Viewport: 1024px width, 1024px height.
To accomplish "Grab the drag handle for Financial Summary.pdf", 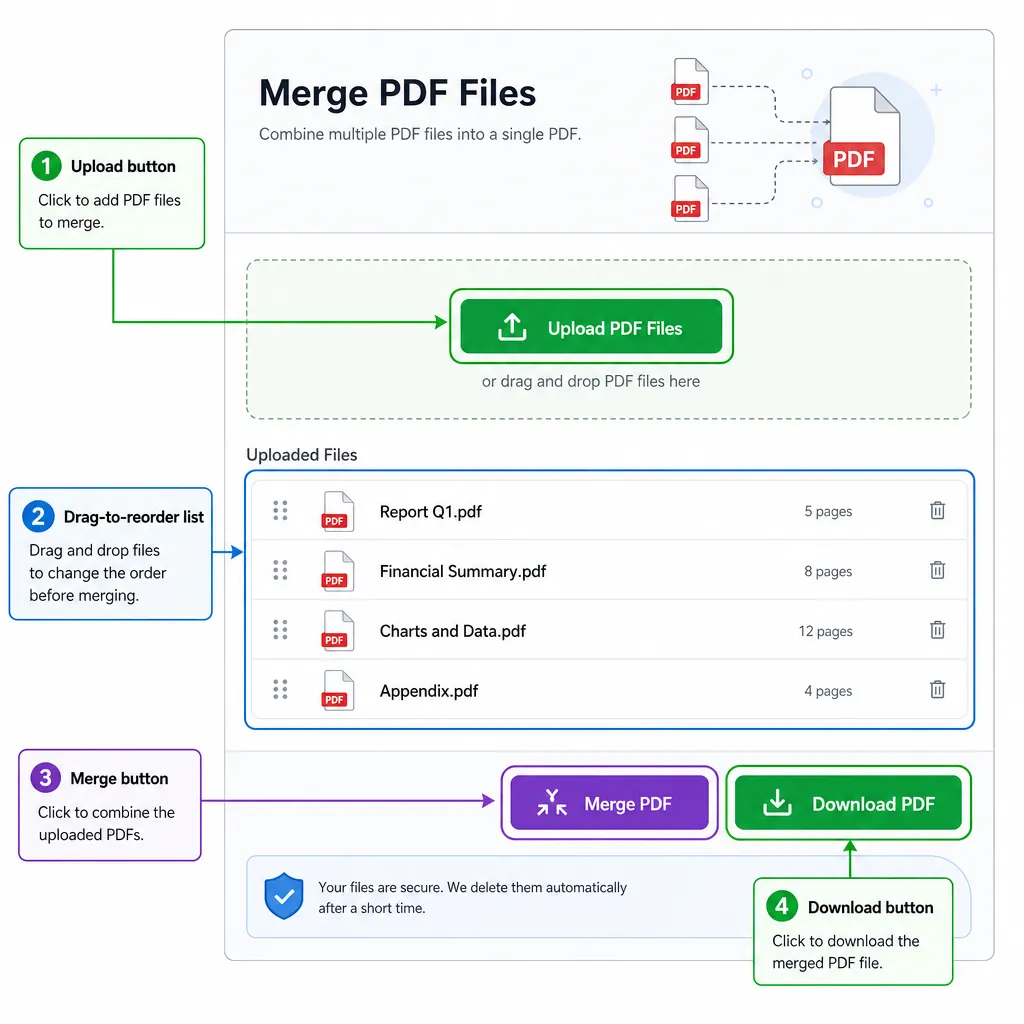I will coord(280,570).
